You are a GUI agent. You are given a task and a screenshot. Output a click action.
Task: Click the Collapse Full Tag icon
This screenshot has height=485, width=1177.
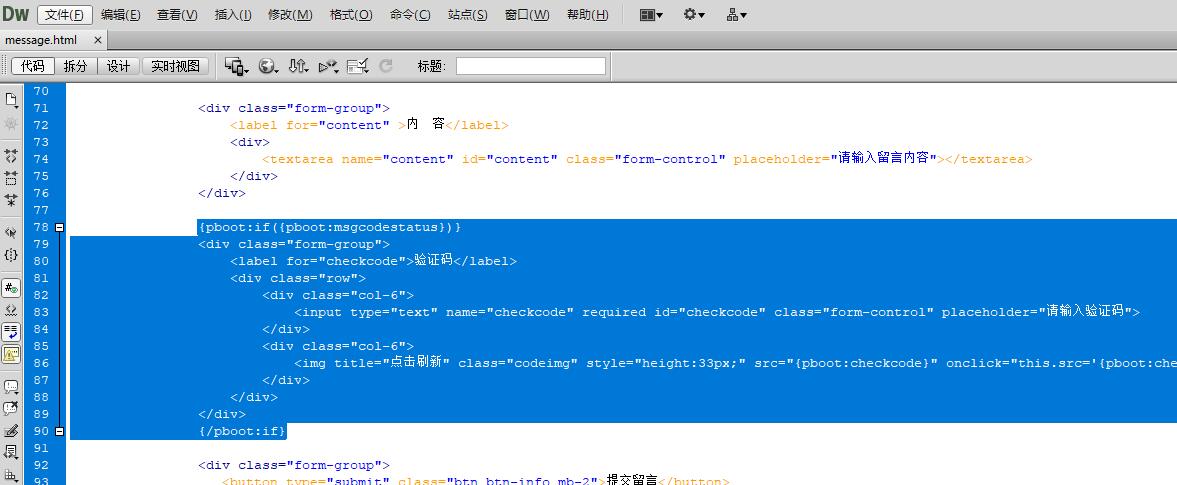[12, 156]
